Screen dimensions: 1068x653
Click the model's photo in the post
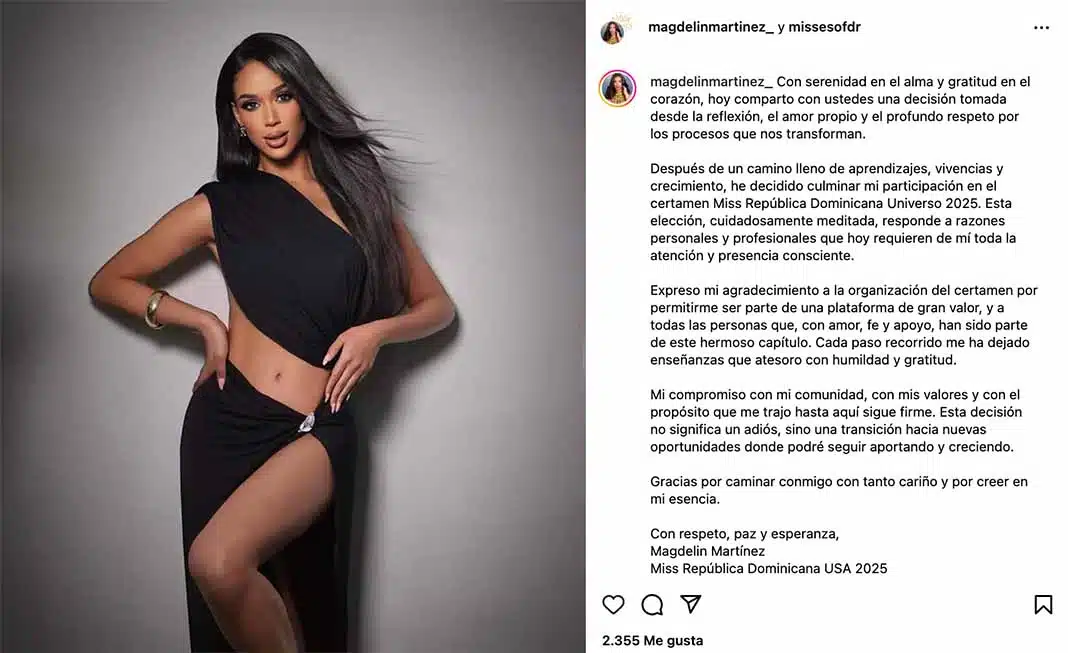(x=293, y=327)
